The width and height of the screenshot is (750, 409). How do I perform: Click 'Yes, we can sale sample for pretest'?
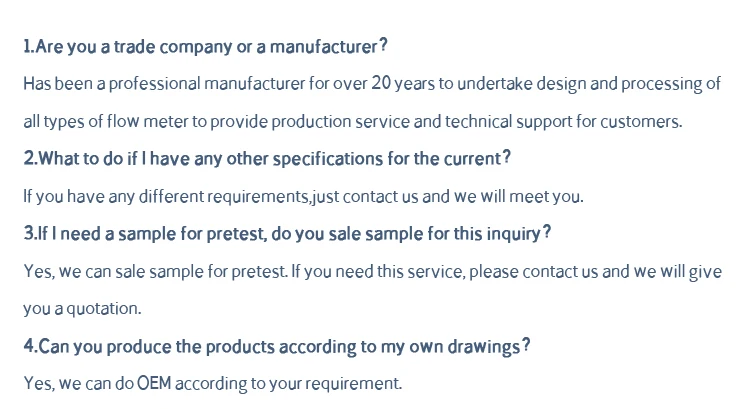tap(155, 271)
